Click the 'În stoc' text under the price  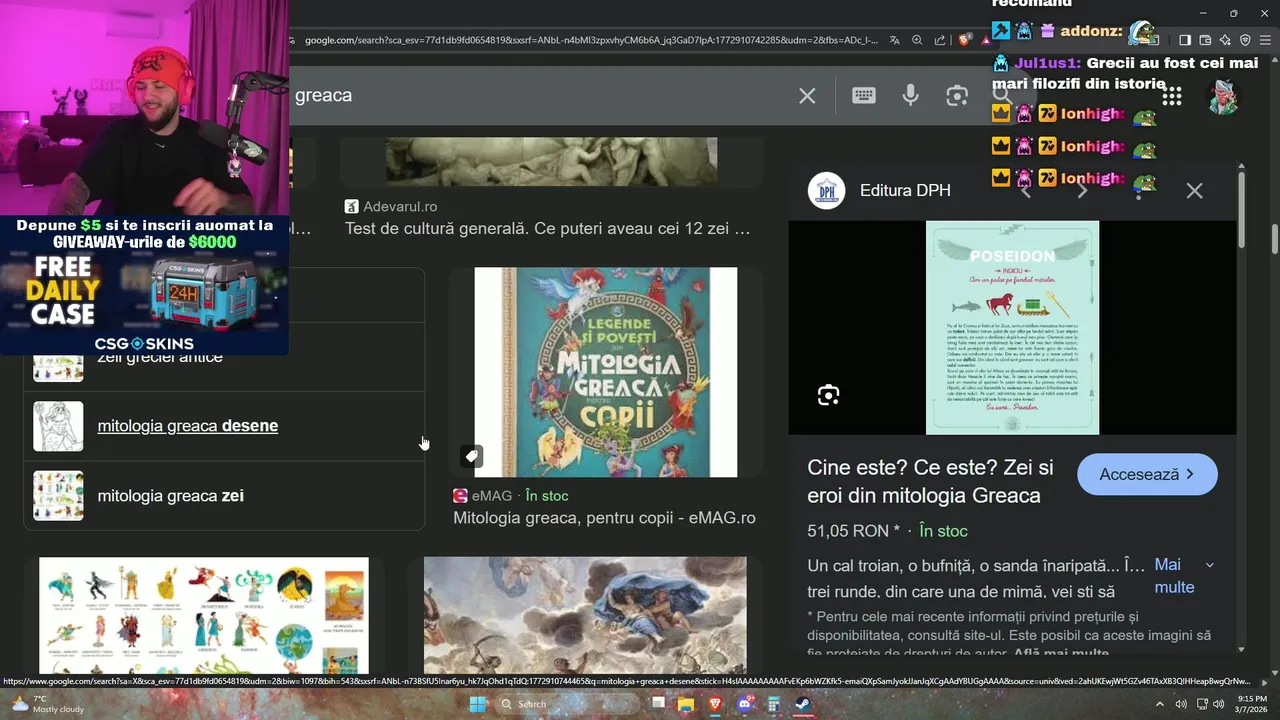[943, 531]
